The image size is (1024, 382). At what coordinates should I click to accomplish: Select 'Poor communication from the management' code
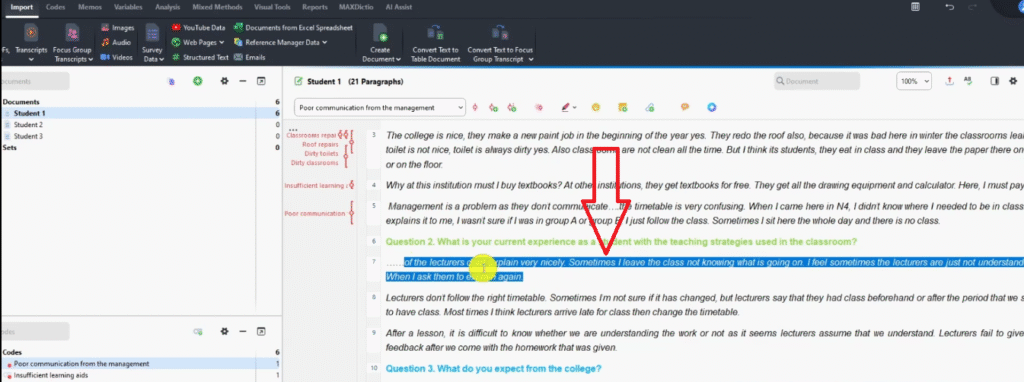tap(140, 364)
